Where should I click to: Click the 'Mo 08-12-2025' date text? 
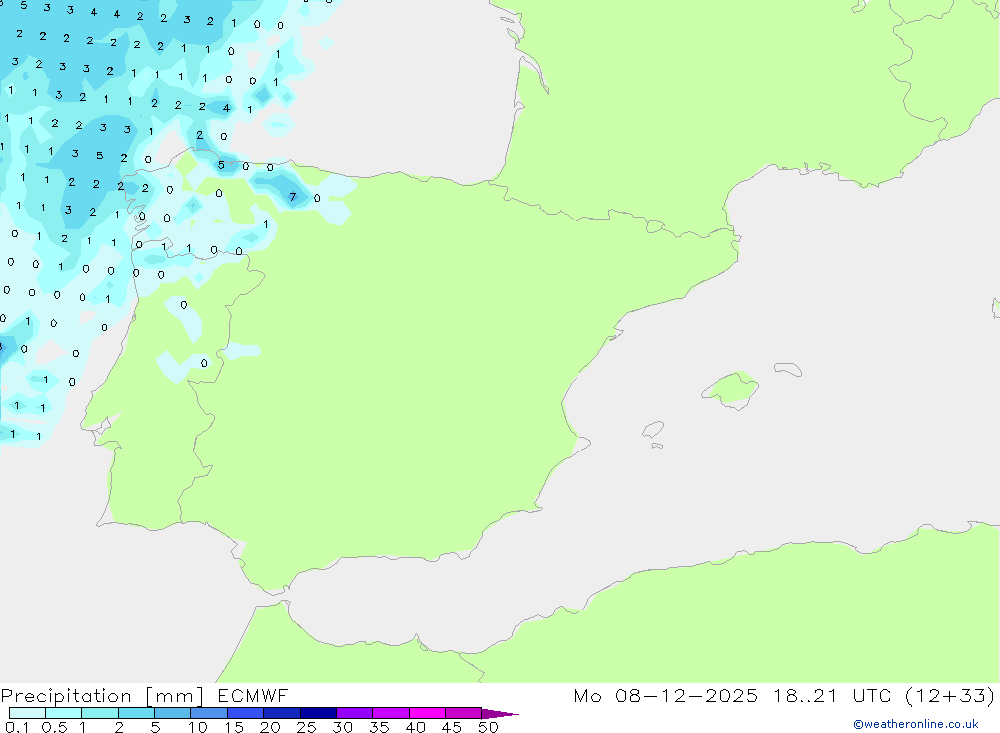[x=665, y=696]
